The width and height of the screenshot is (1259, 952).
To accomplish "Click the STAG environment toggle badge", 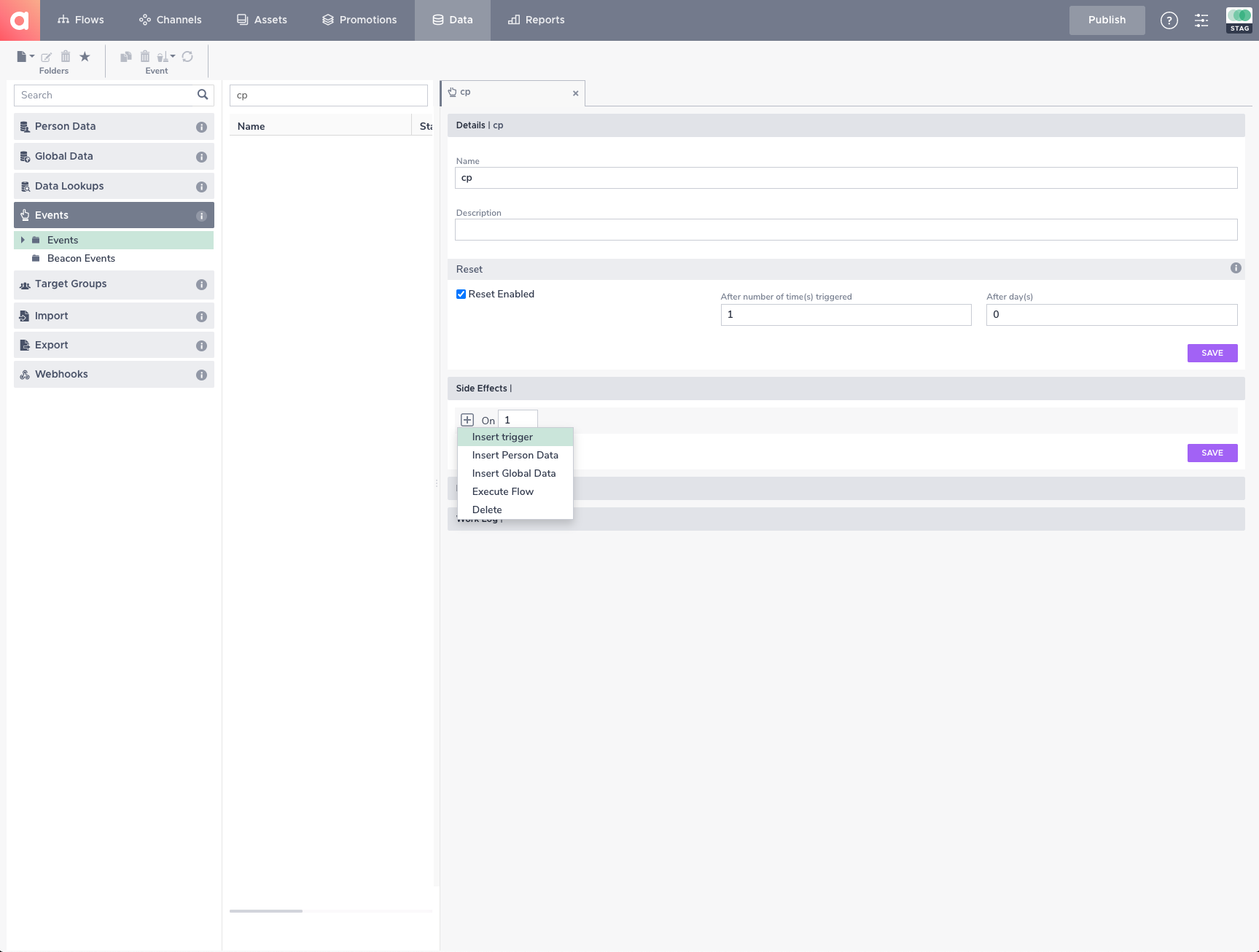I will (x=1239, y=20).
